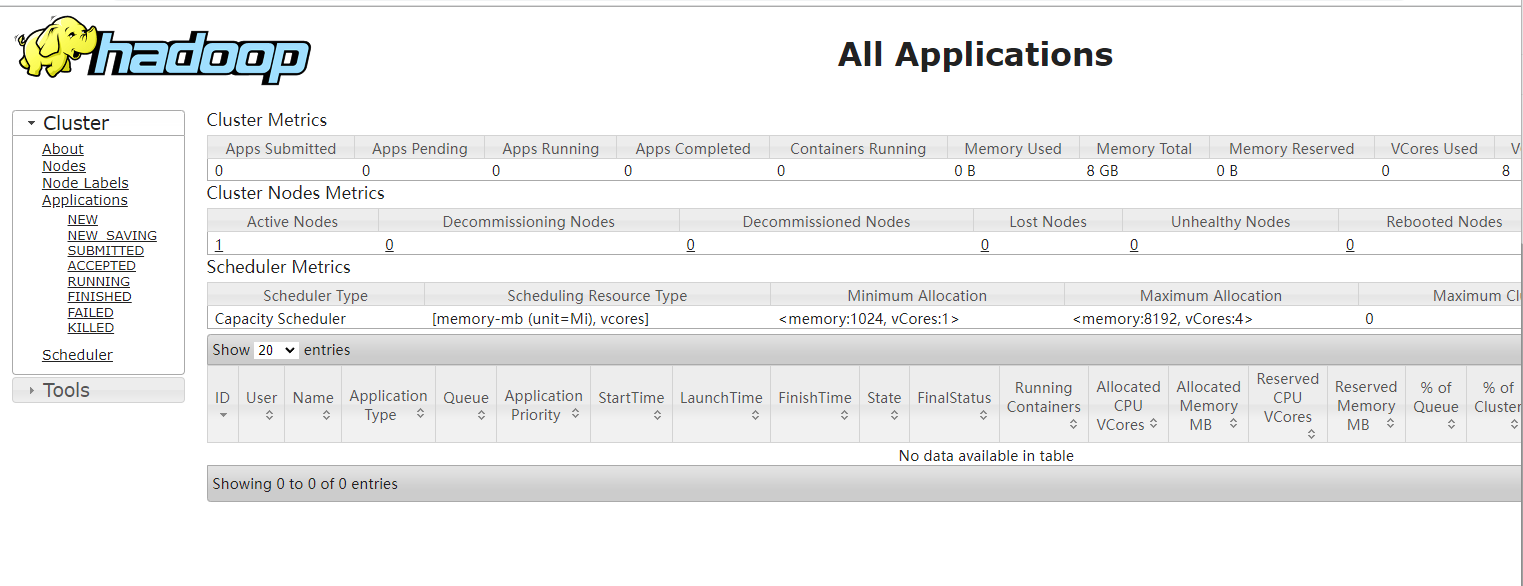The height and width of the screenshot is (586, 1523).
Task: Filter applications by NEW state
Action: [83, 220]
